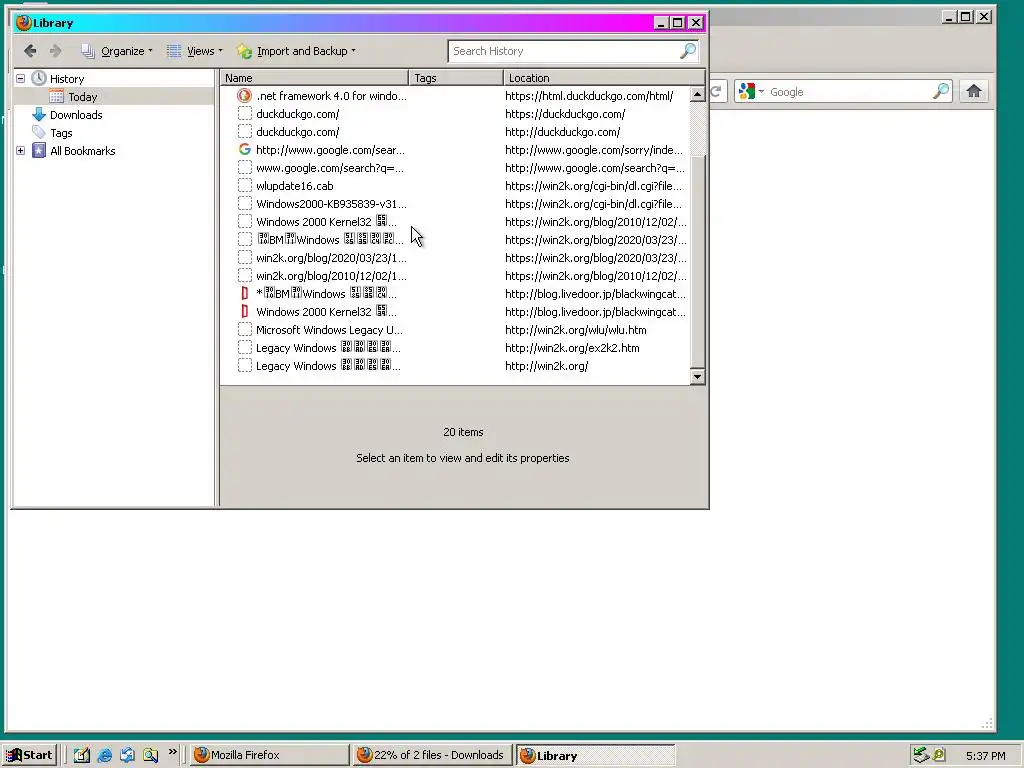Switch to Downloads window on taskbar

432,755
